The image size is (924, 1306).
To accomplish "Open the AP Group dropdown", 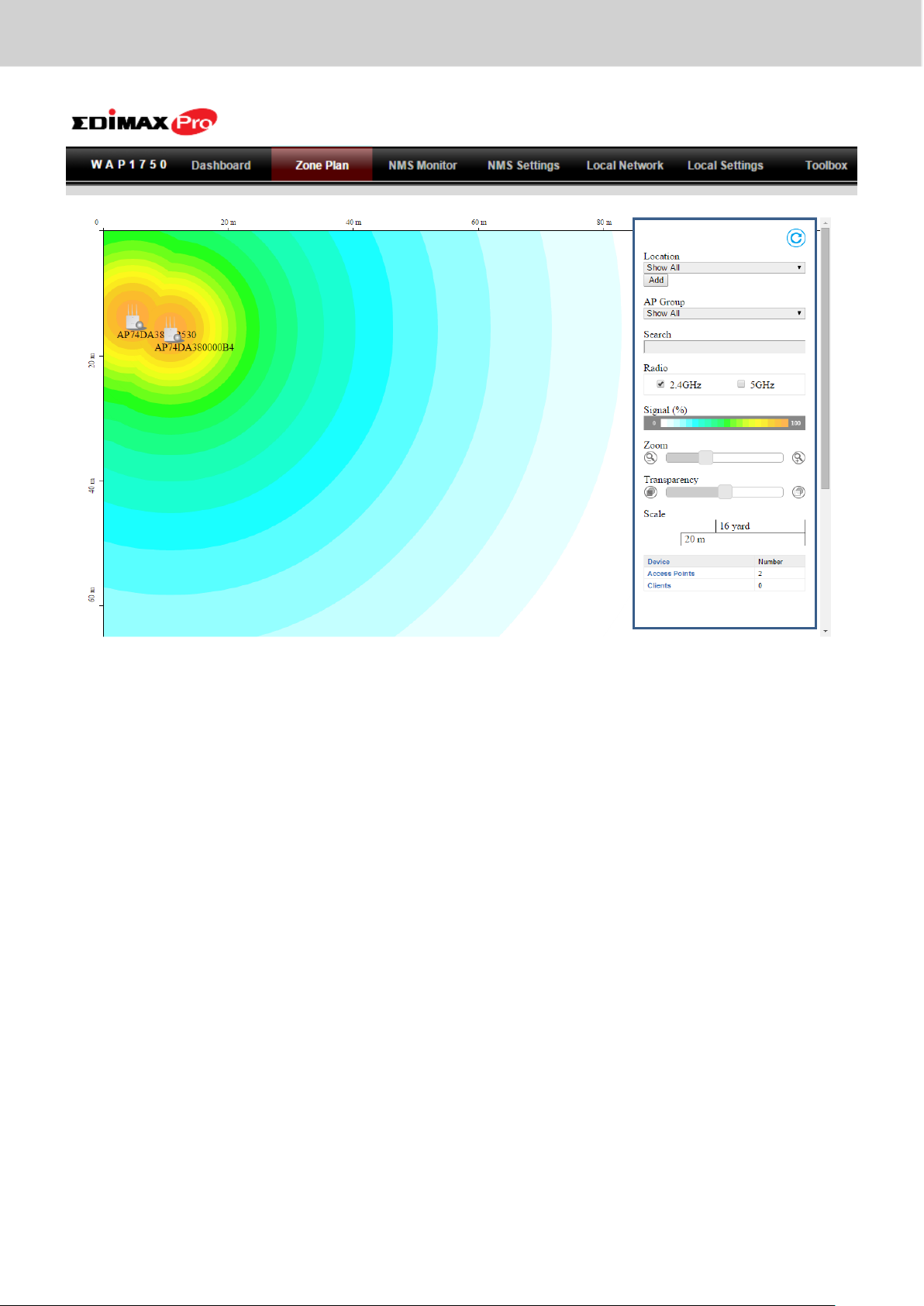I will tap(724, 313).
